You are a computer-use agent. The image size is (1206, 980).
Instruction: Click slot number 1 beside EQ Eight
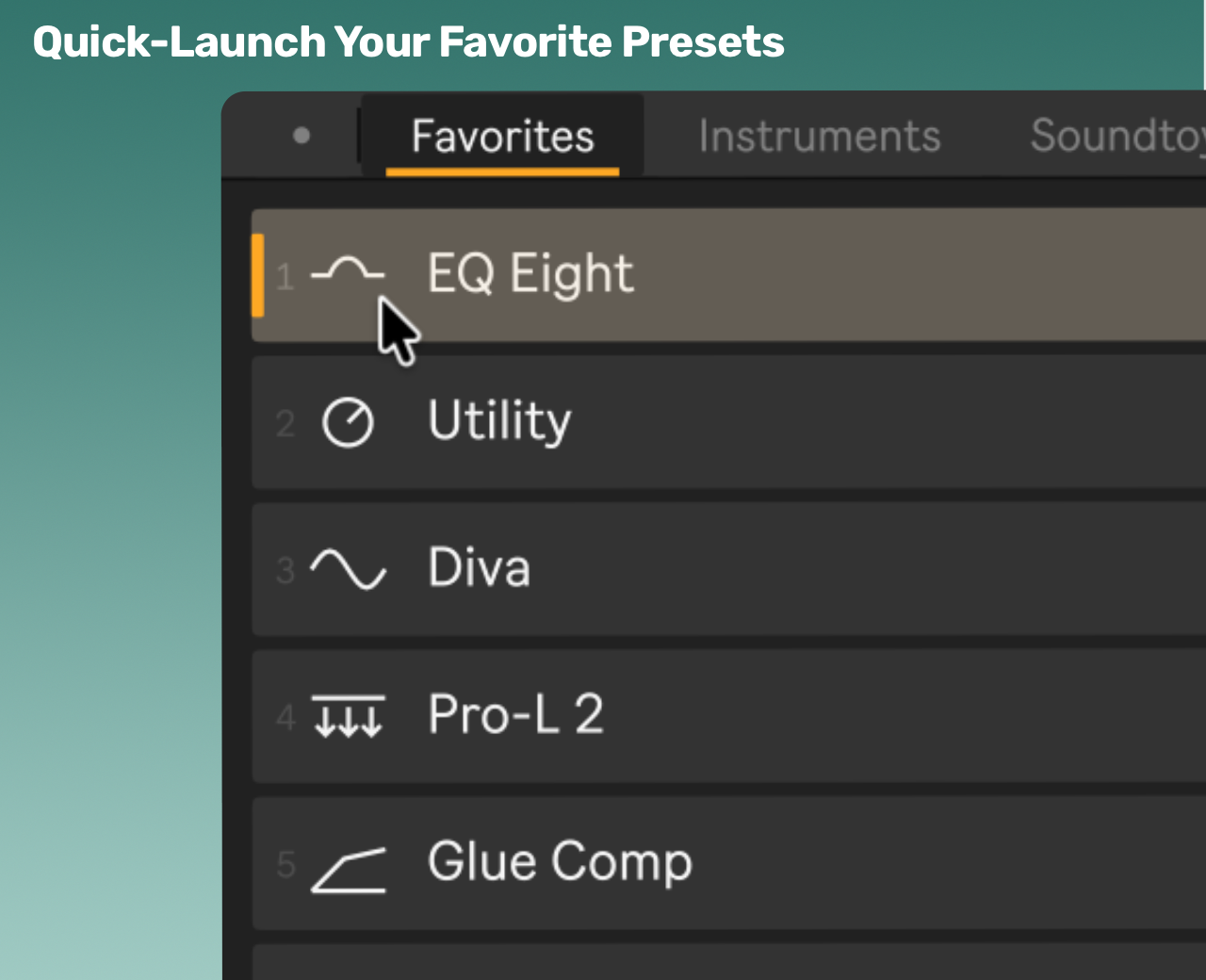click(x=285, y=276)
